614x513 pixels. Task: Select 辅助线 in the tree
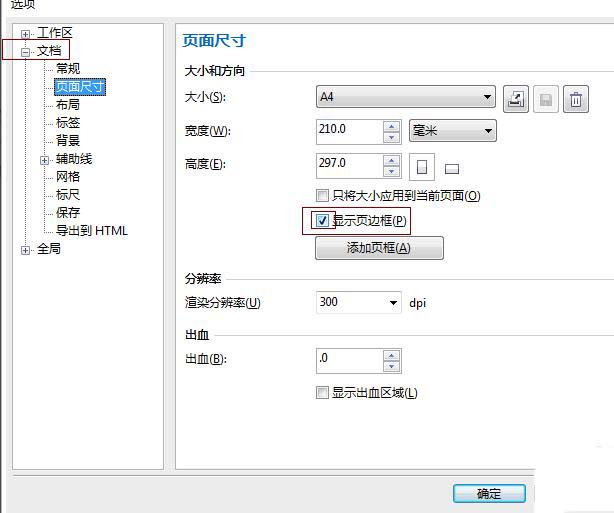pos(74,159)
